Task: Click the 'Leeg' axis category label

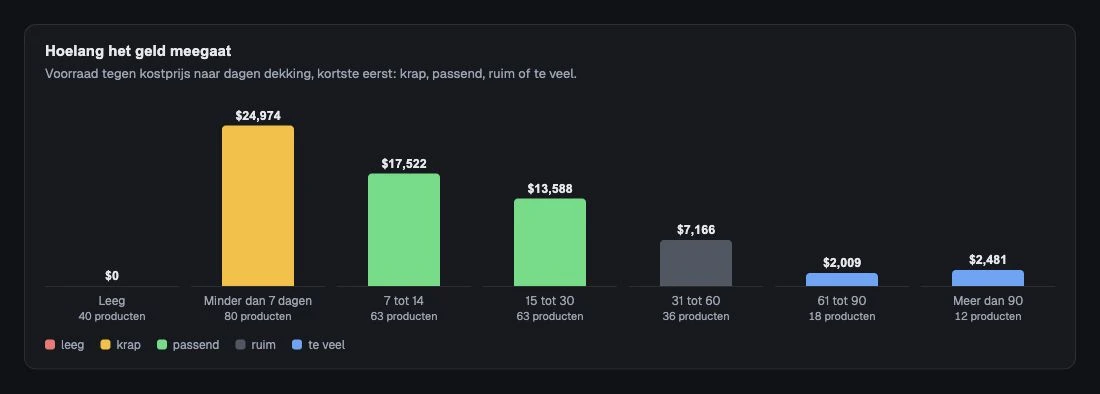Action: (112, 301)
